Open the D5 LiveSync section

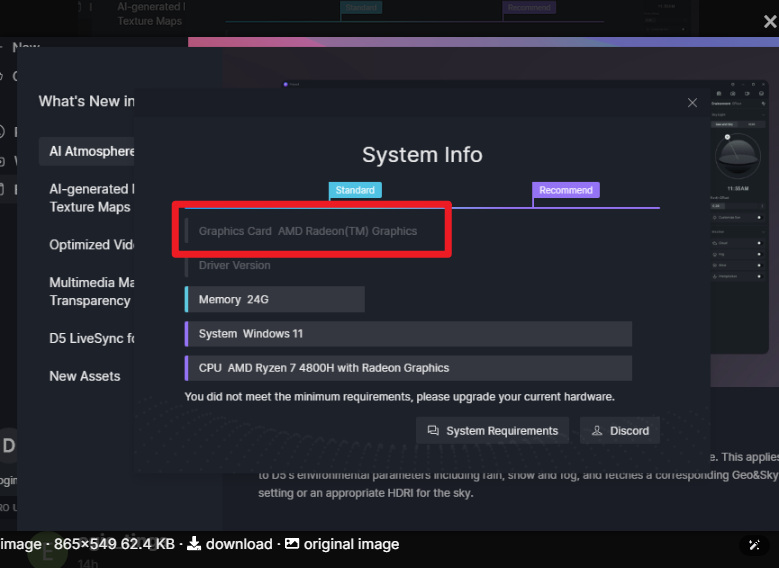coord(92,338)
